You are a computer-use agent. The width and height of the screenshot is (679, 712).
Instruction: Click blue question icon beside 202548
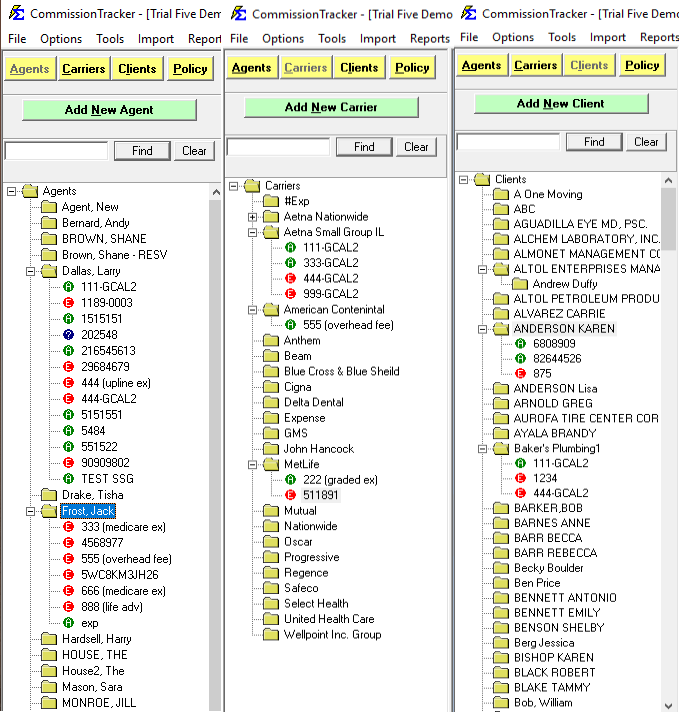tap(69, 335)
